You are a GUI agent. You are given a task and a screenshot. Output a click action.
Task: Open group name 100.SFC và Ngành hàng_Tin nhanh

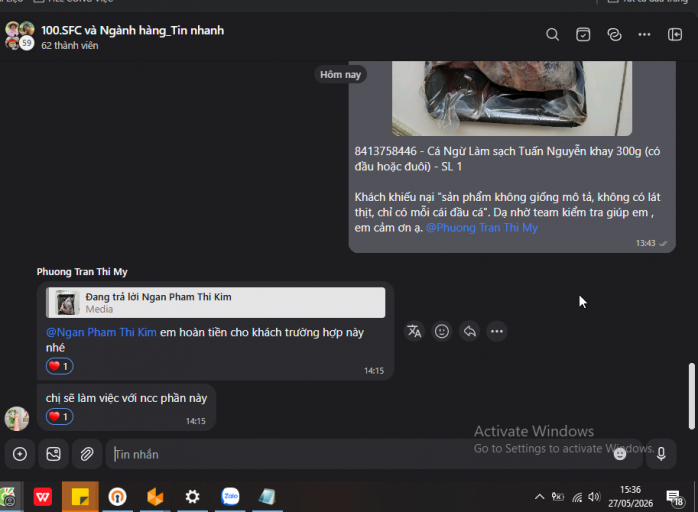coord(133,30)
